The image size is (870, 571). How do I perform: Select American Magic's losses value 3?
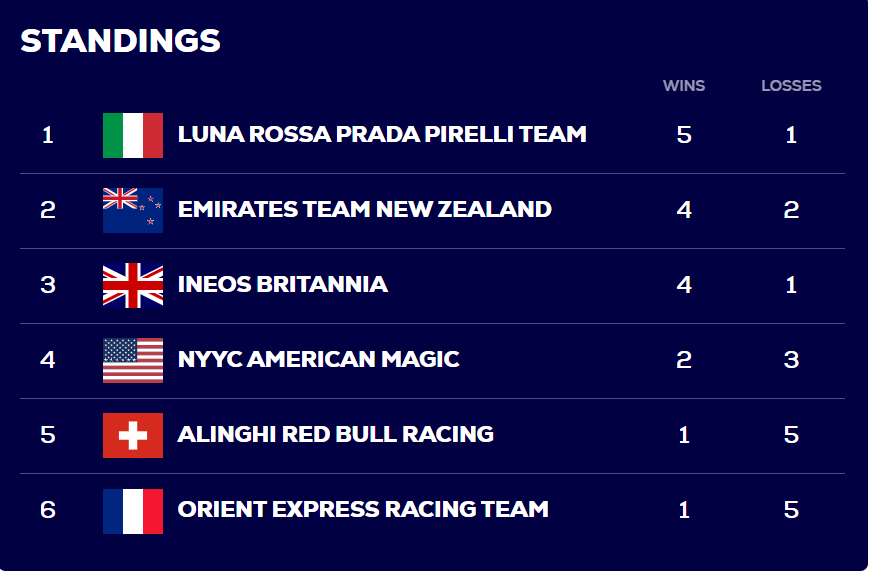point(791,360)
